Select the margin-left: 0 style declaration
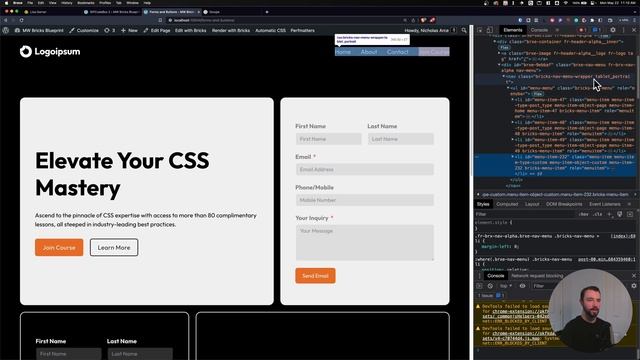This screenshot has height=360, width=640. (500, 247)
